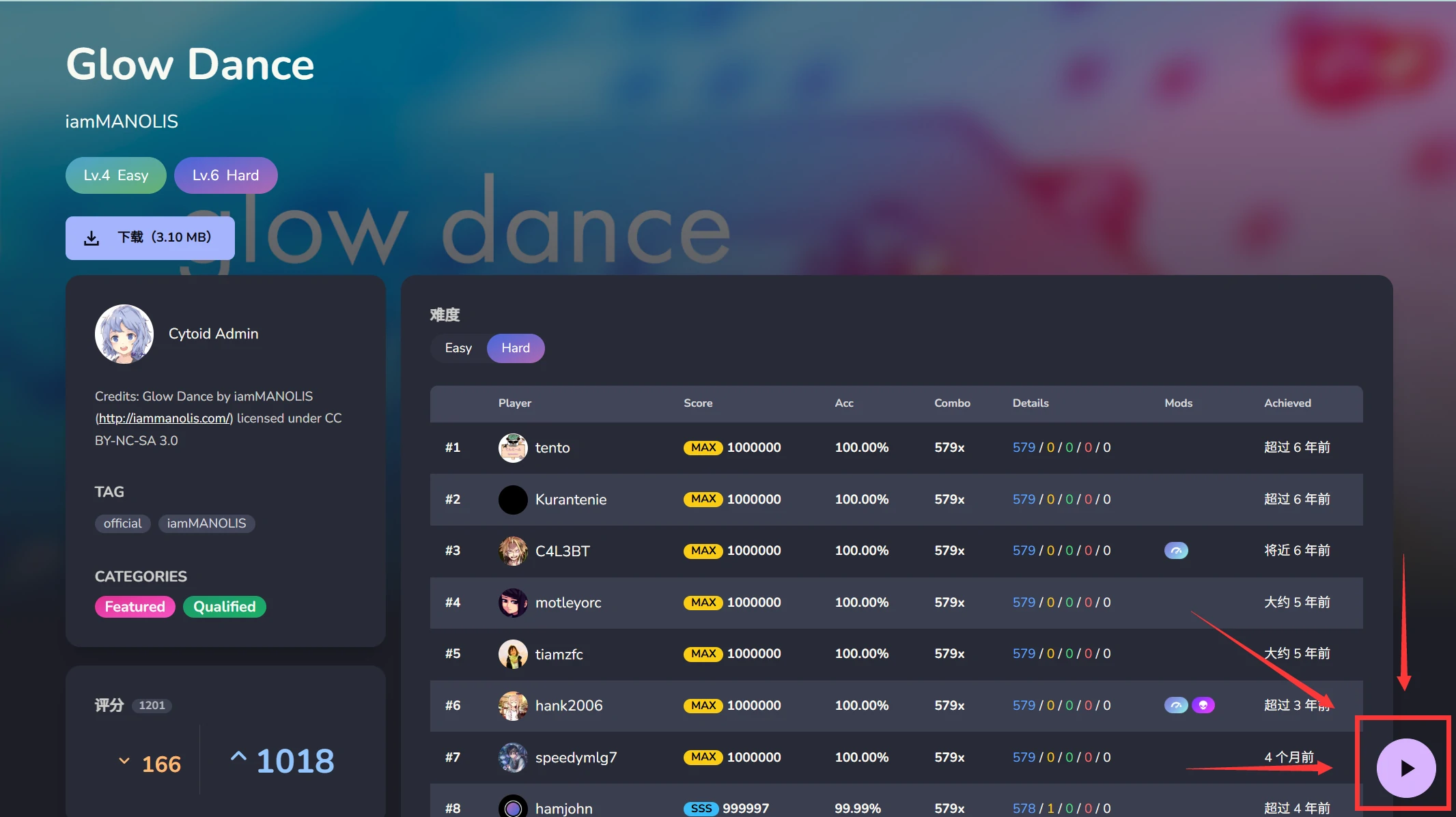Open player tento's profile name
The height and width of the screenshot is (817, 1456).
(x=552, y=448)
